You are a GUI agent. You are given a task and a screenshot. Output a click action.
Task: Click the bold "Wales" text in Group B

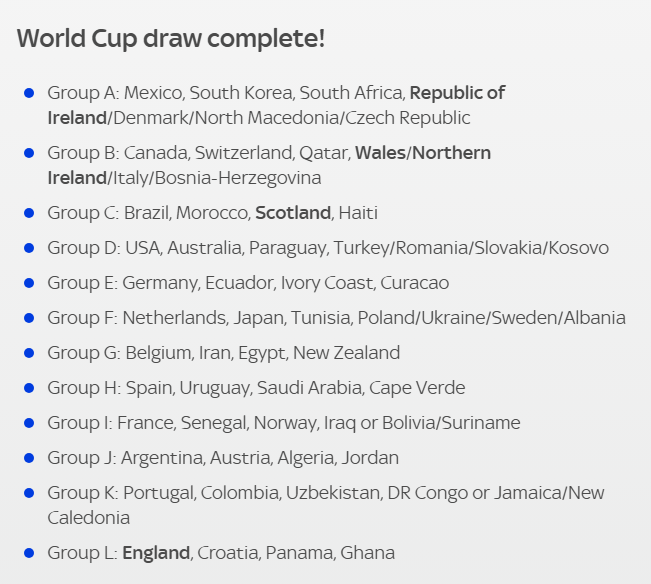click(x=381, y=153)
